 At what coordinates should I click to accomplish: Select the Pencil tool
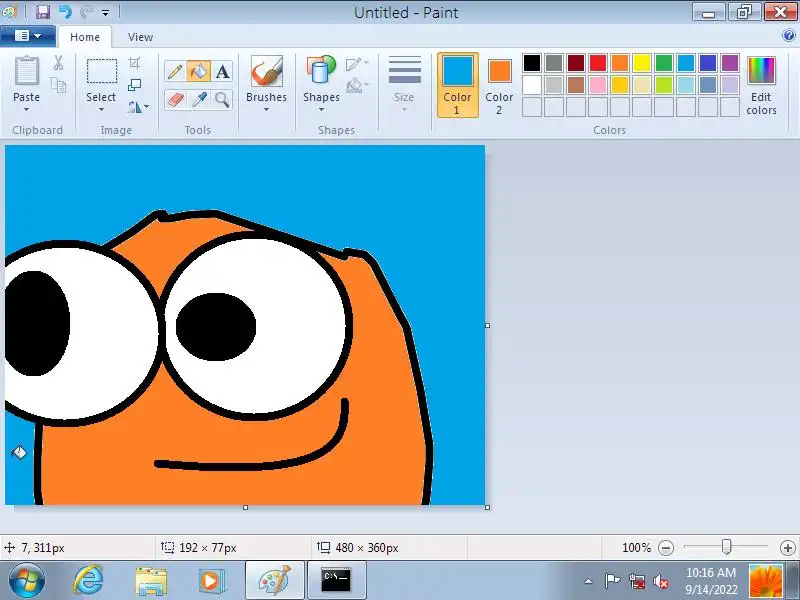174,72
